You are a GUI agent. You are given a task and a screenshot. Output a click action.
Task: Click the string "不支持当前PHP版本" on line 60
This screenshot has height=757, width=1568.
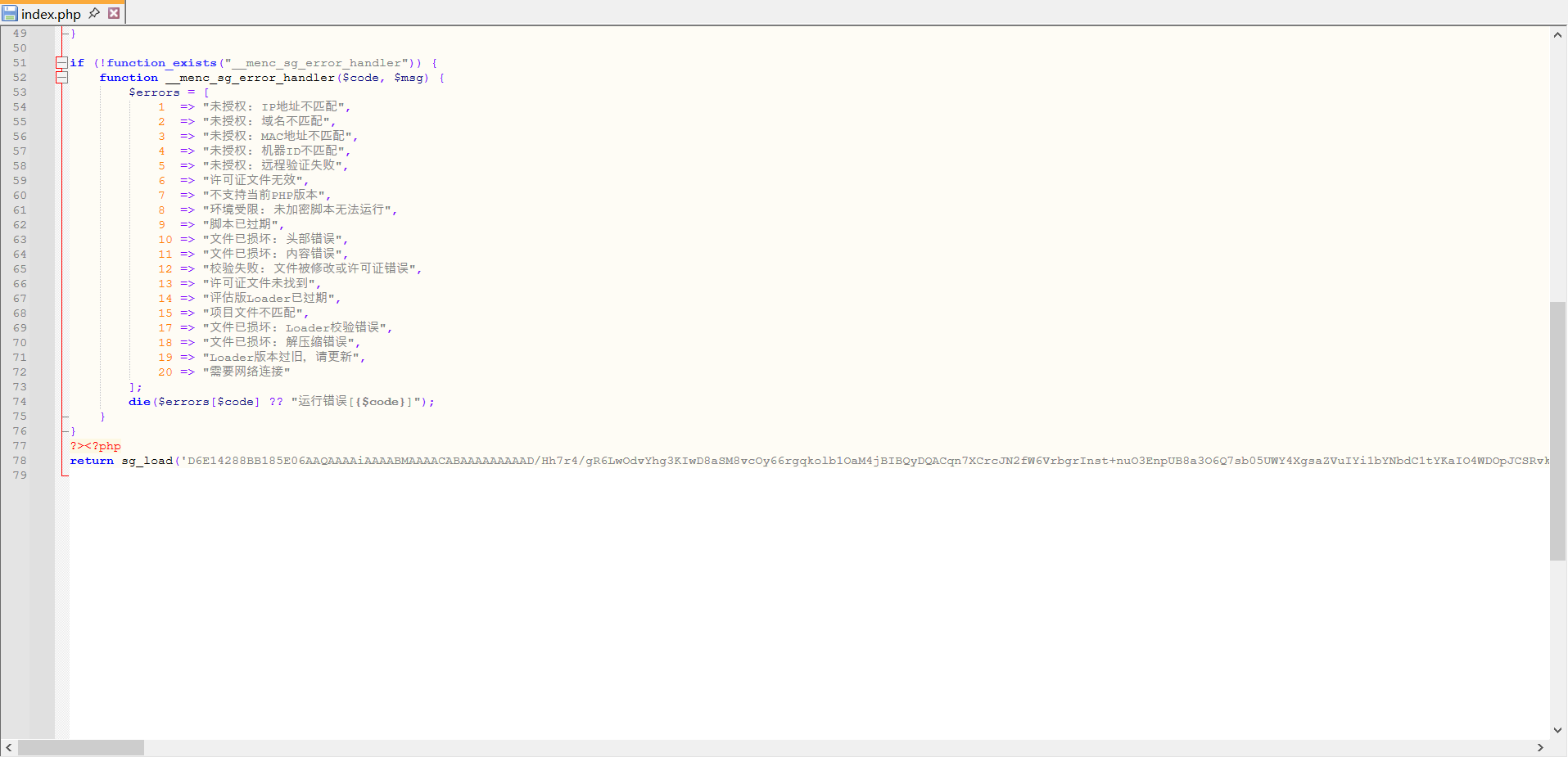tap(264, 196)
